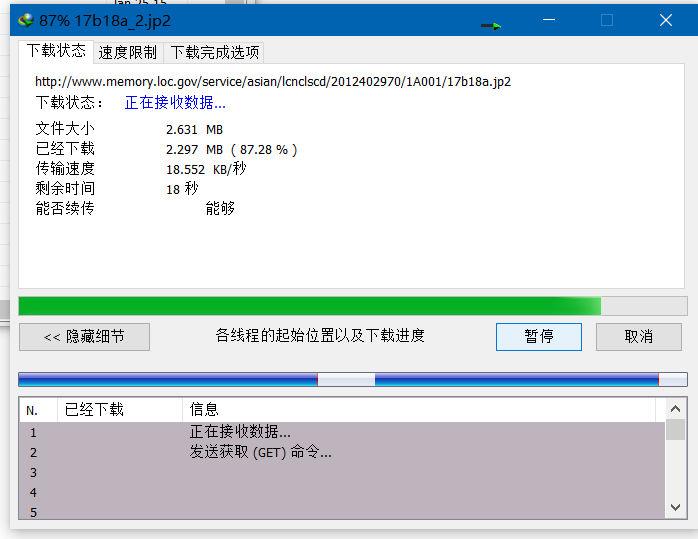Minimize the download window

pyautogui.click(x=549, y=20)
